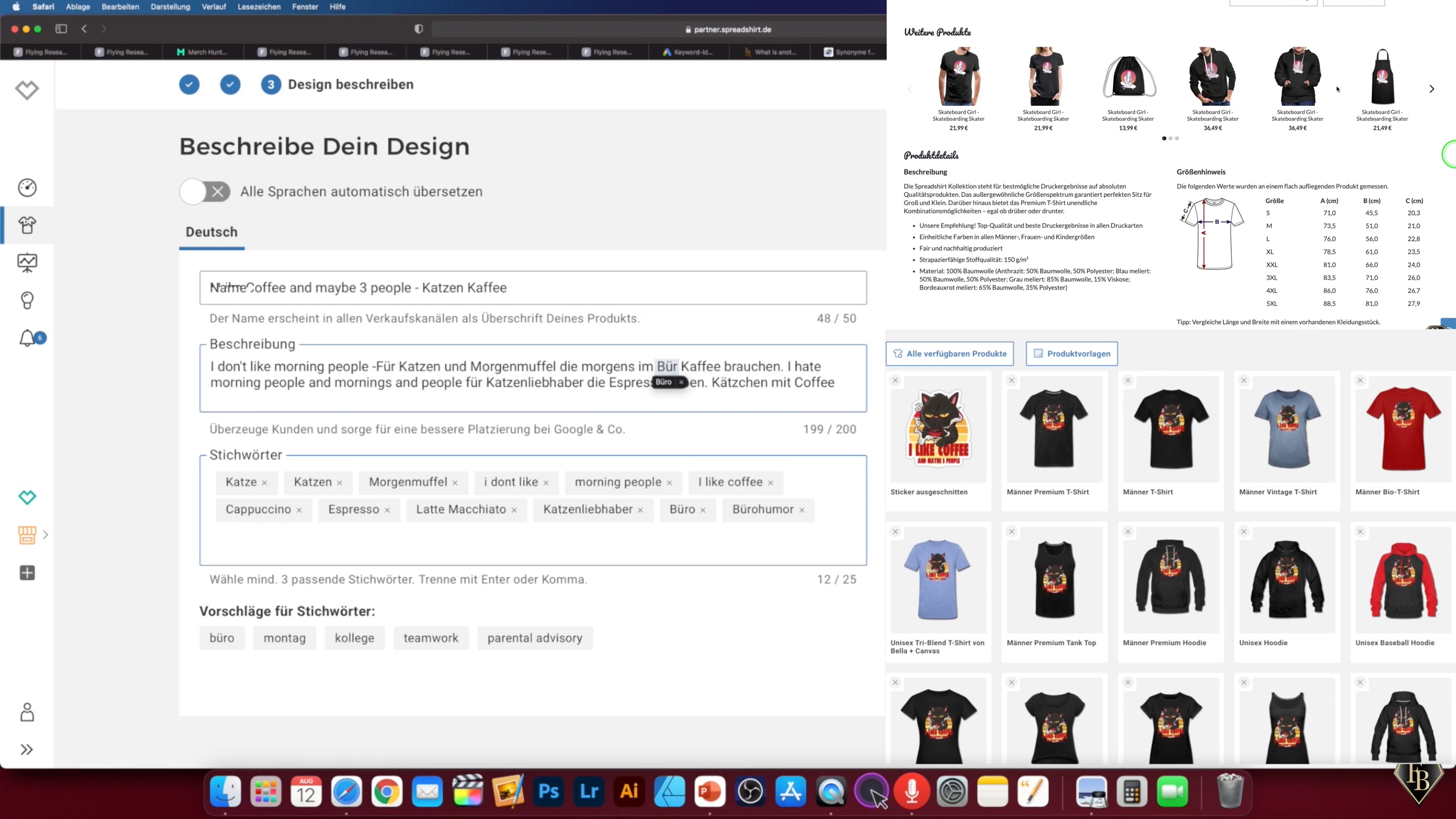Click the Produktvorlagen button
This screenshot has height=819, width=1456.
(1072, 354)
